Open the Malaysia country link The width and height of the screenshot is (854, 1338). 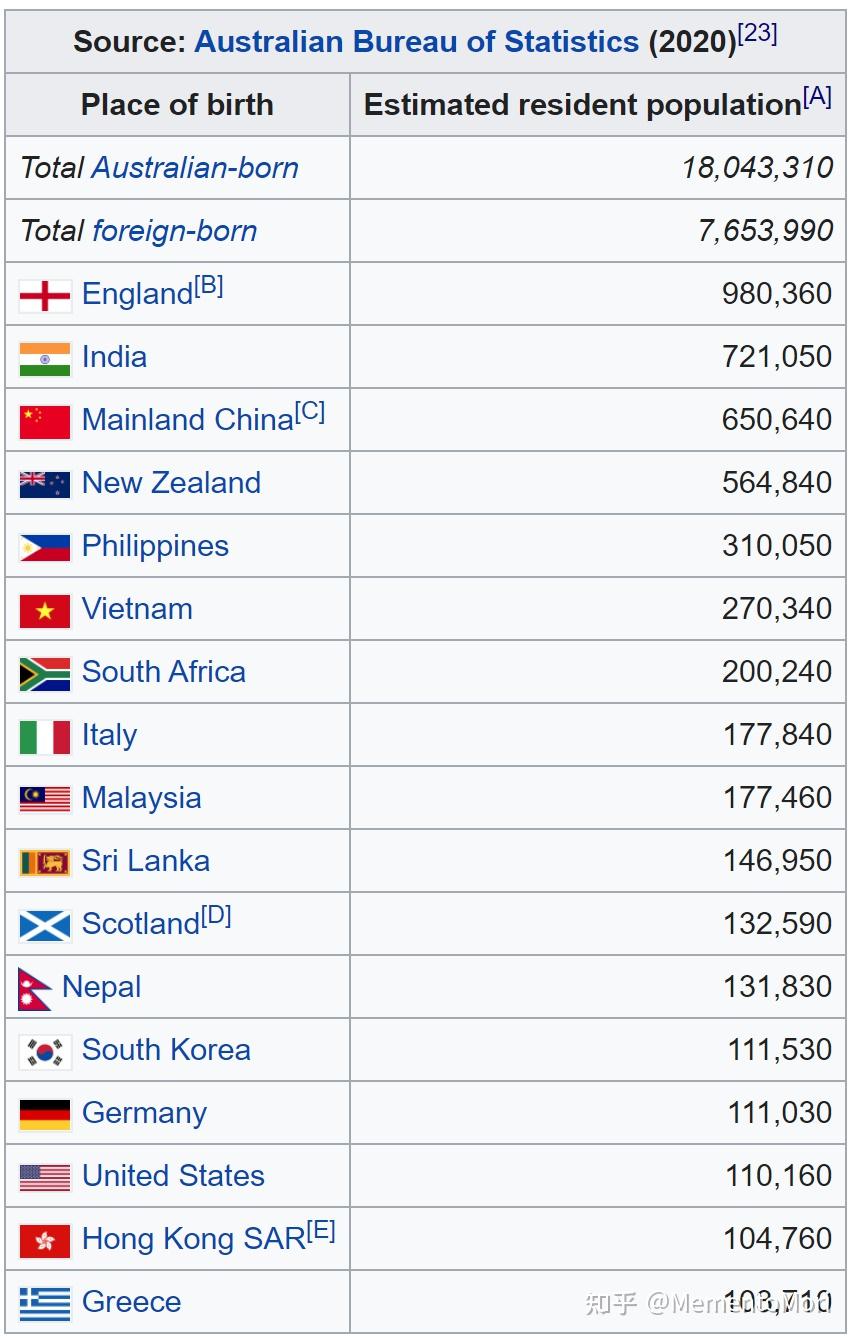point(141,798)
